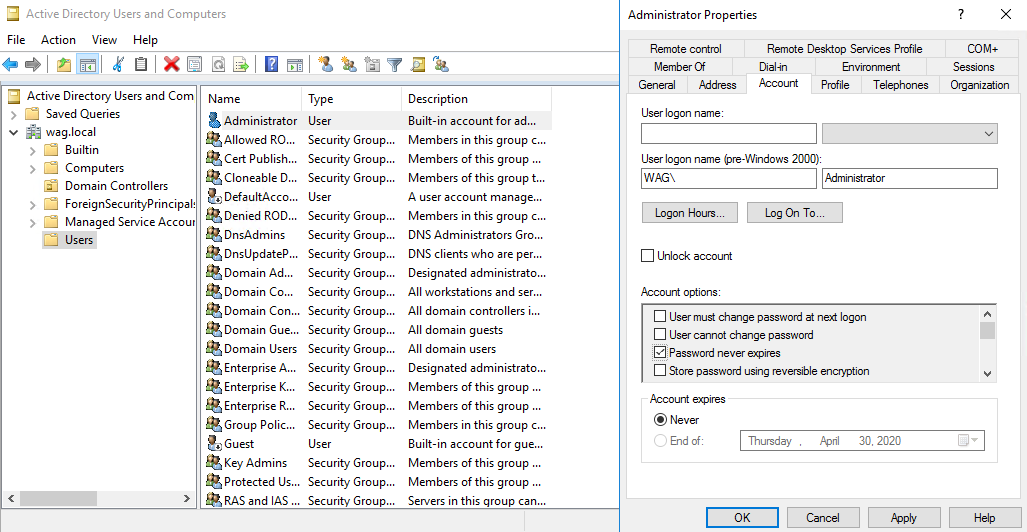
Task: Click the Account options scroll down arrow
Action: coord(988,373)
